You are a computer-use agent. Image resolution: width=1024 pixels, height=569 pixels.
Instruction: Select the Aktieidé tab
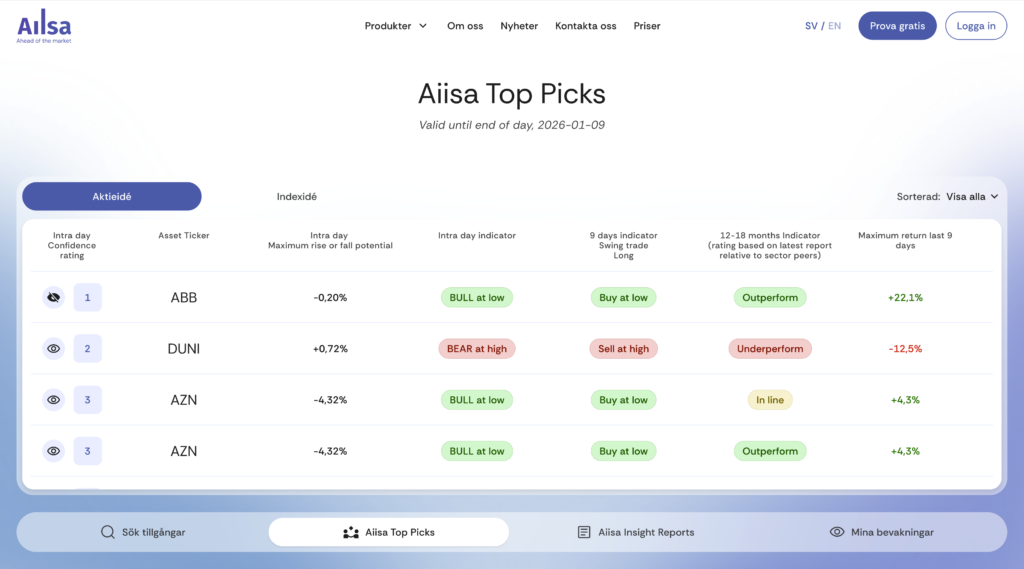point(112,197)
